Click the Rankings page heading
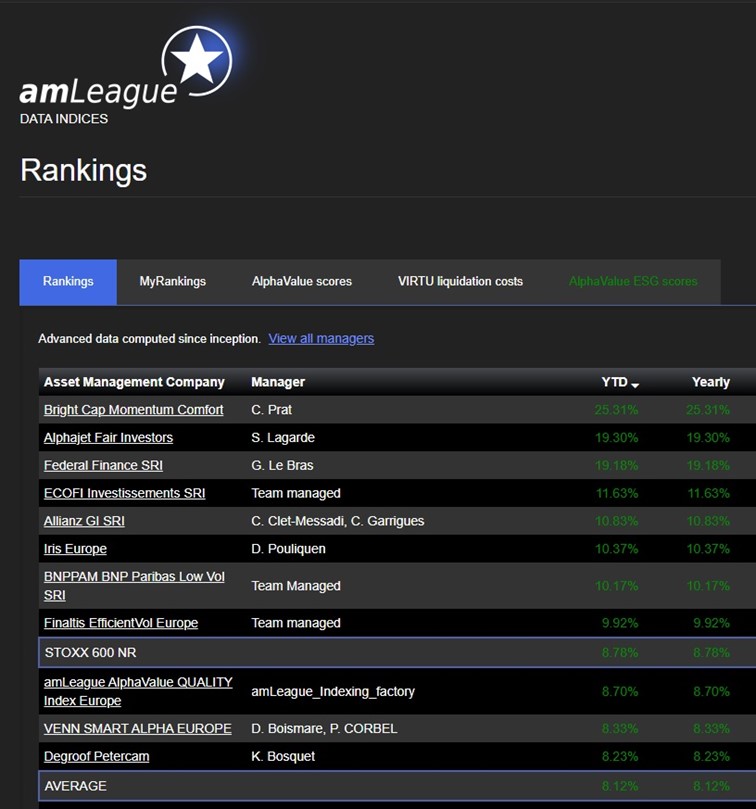756x809 pixels. (84, 170)
